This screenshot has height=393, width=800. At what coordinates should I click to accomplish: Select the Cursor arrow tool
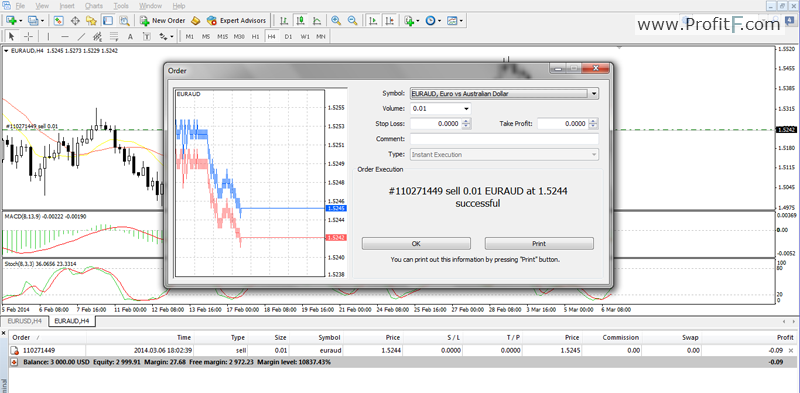point(12,37)
